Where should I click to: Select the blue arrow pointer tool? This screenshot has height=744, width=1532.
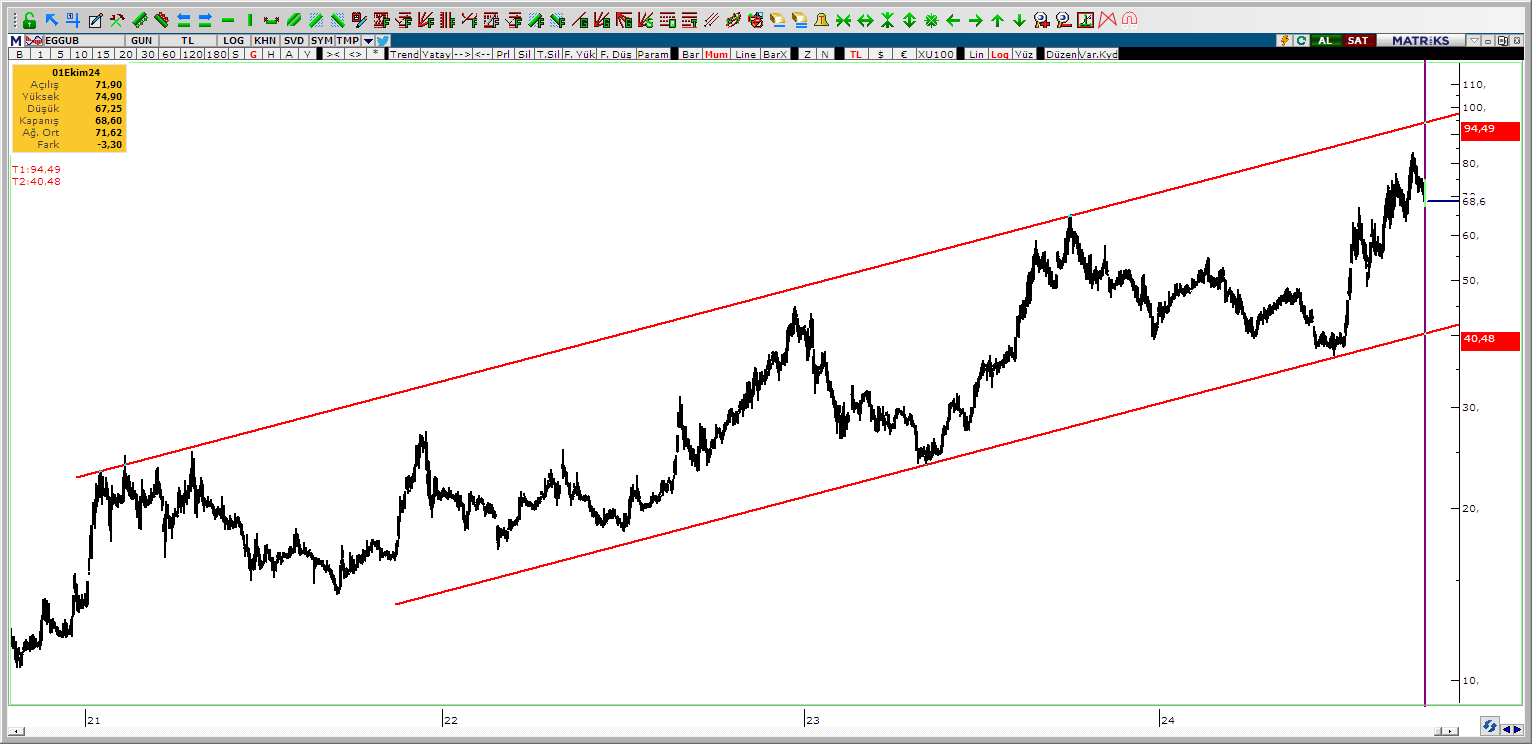tap(51, 20)
